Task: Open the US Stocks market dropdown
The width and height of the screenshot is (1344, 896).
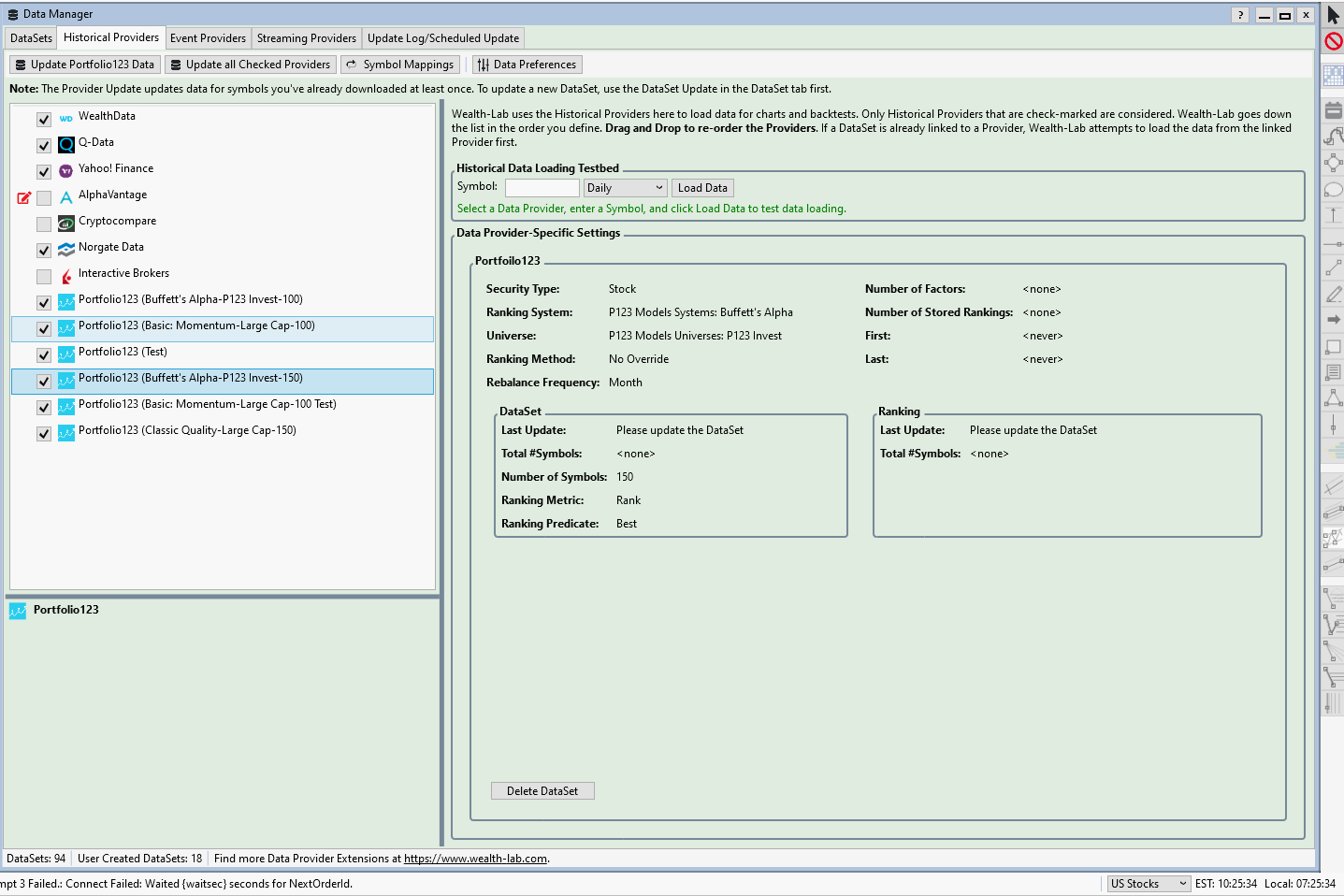Action: [x=1149, y=884]
